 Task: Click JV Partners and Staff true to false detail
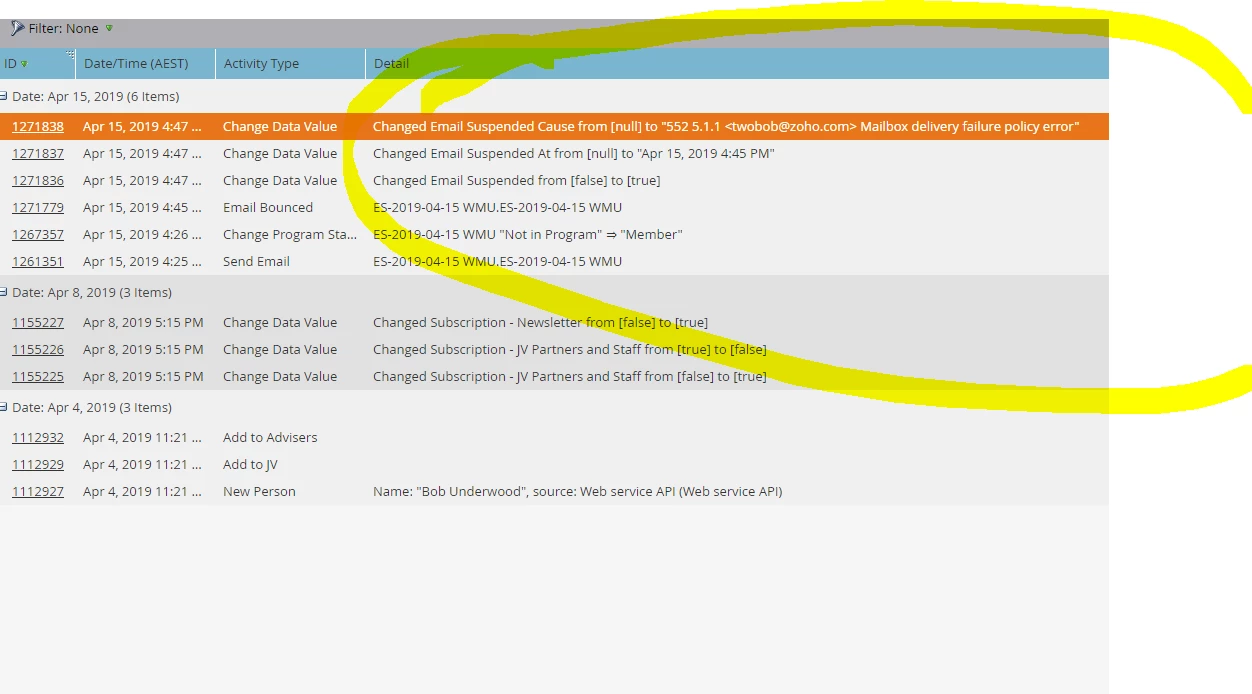[570, 350]
